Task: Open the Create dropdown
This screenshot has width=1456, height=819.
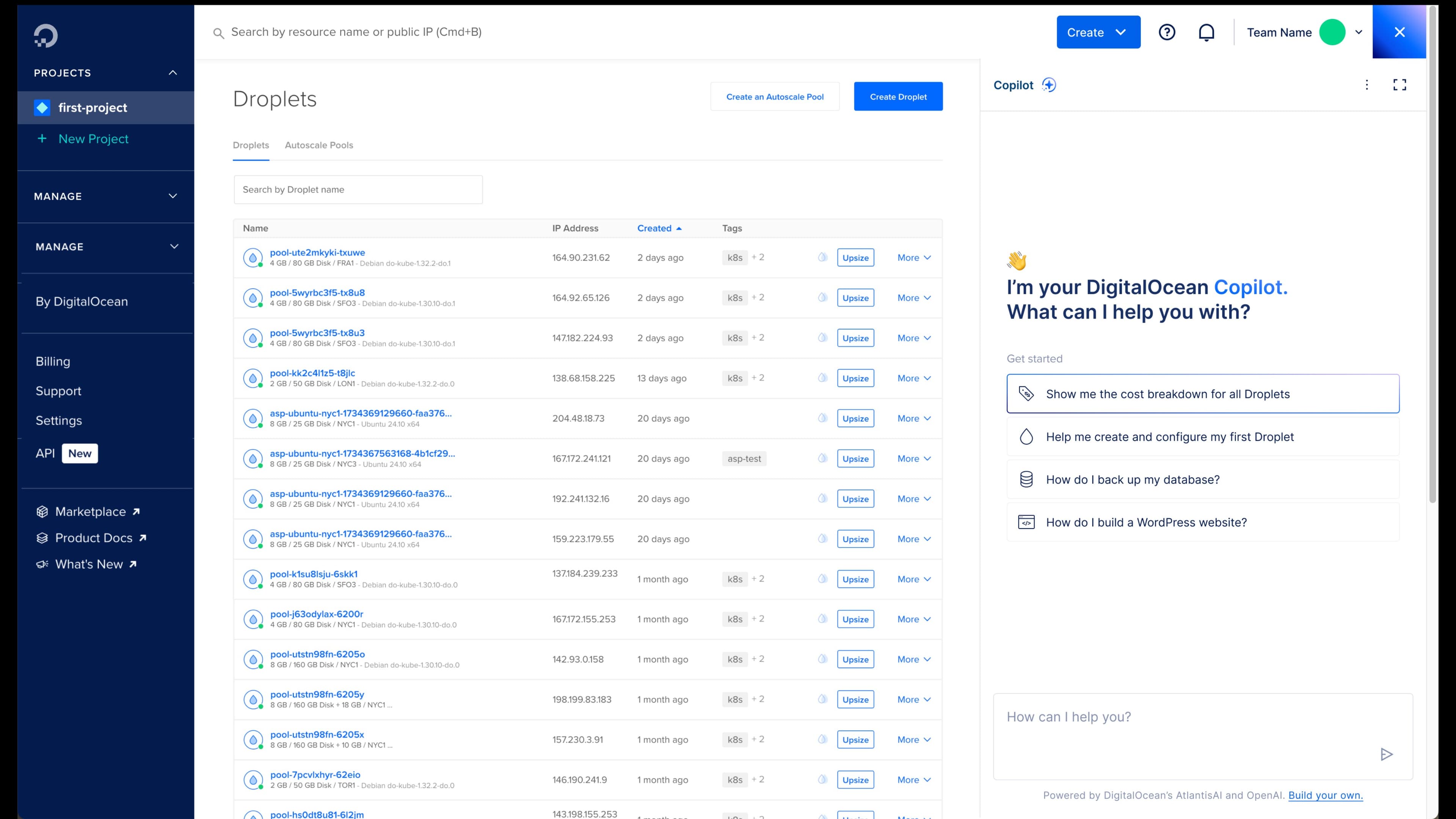Action: pos(1098,32)
